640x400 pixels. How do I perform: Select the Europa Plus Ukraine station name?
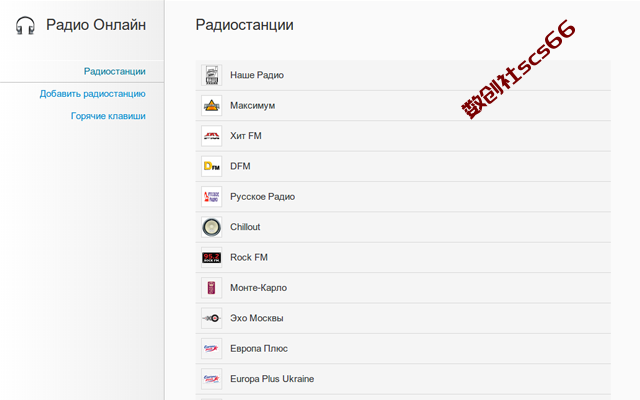point(272,379)
